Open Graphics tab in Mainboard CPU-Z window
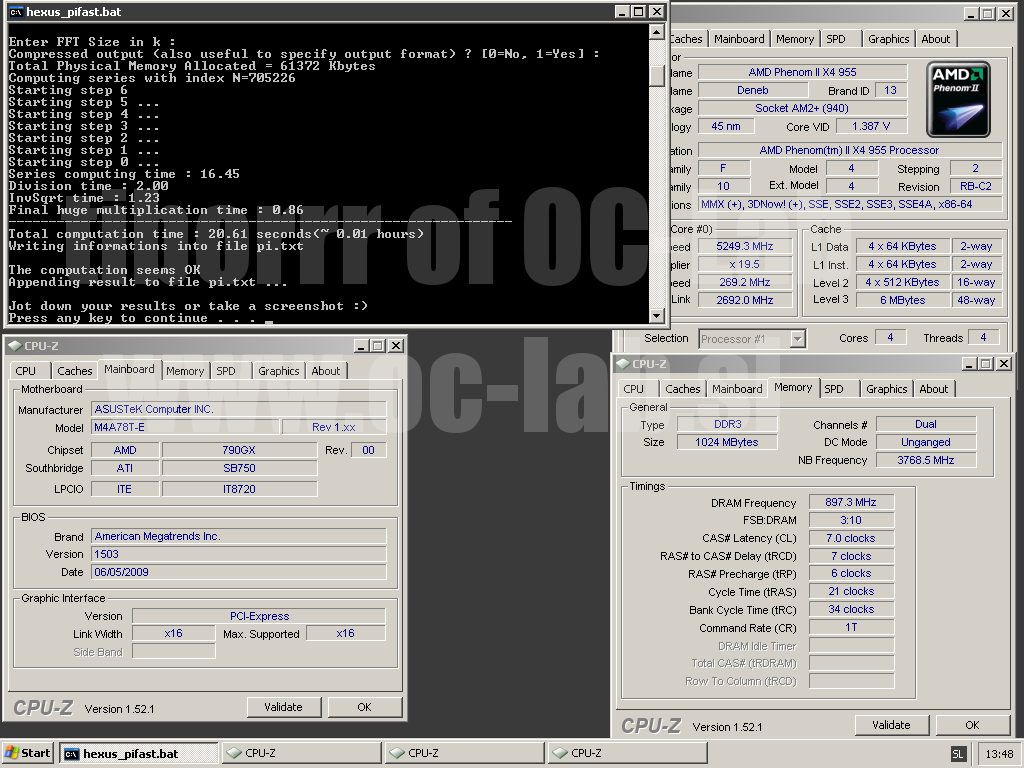The image size is (1024, 768). (x=279, y=371)
